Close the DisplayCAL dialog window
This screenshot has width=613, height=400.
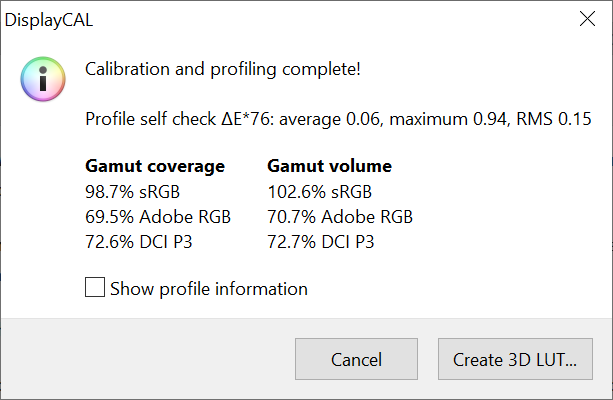(585, 18)
